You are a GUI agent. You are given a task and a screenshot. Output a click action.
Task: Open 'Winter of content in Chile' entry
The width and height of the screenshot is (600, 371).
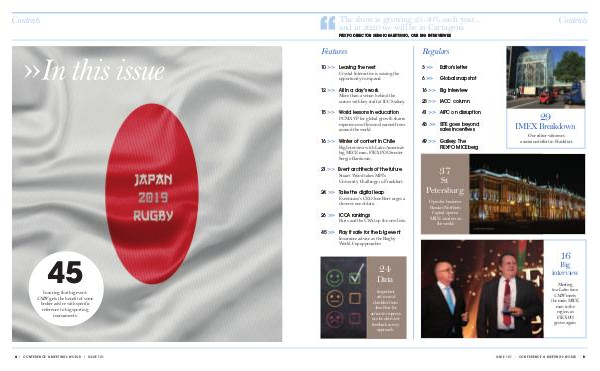366,141
